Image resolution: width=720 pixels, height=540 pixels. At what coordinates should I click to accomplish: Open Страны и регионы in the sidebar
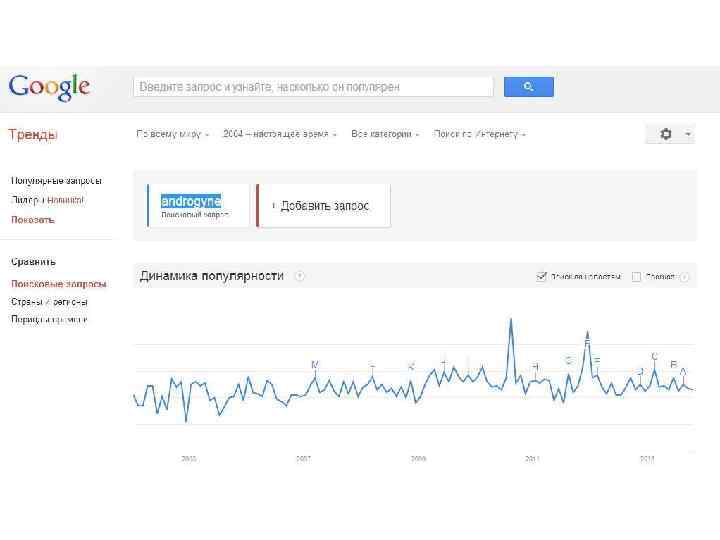[49, 301]
